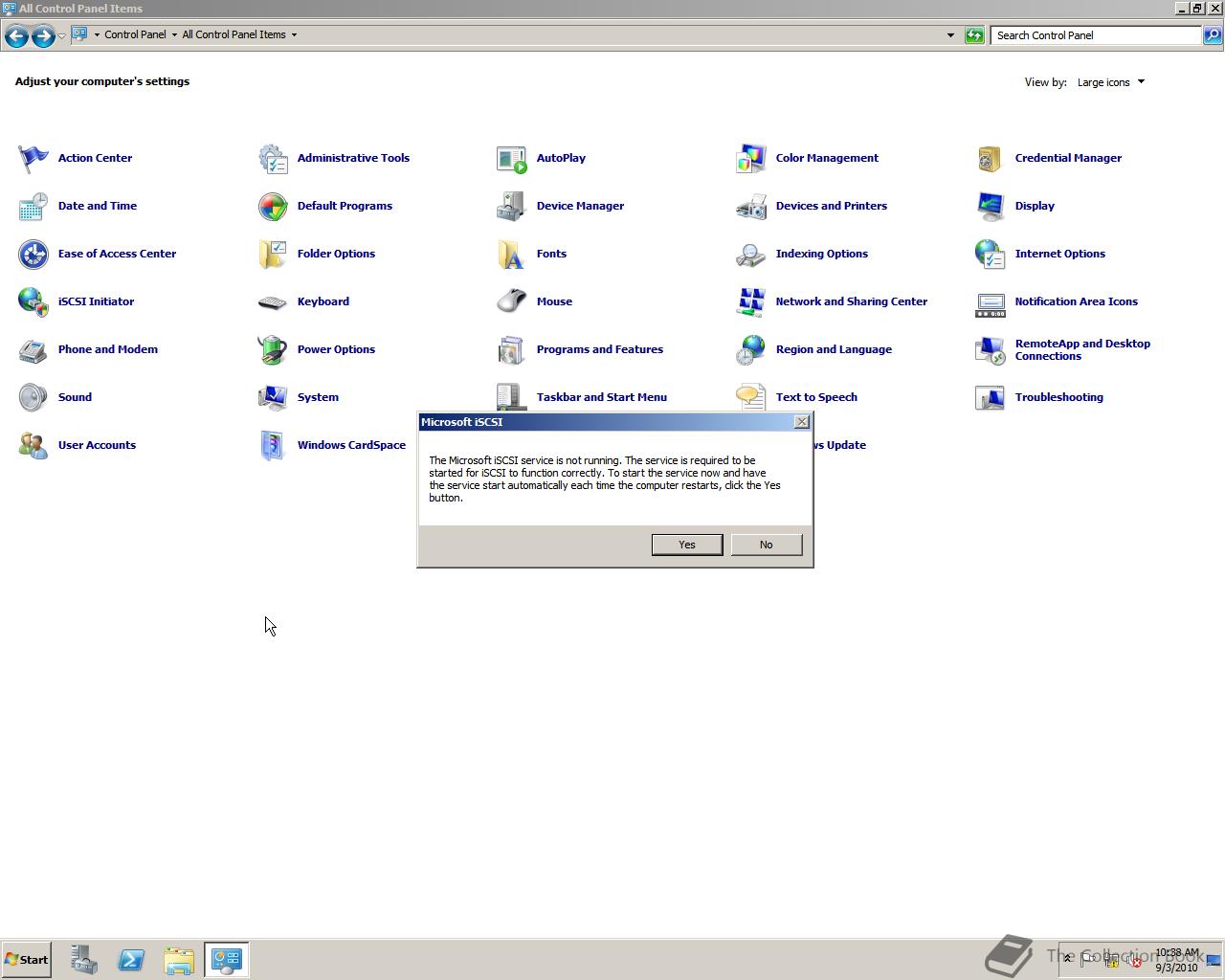1225x980 pixels.
Task: Click the Control Panel breadcrumb segment
Action: pos(135,34)
